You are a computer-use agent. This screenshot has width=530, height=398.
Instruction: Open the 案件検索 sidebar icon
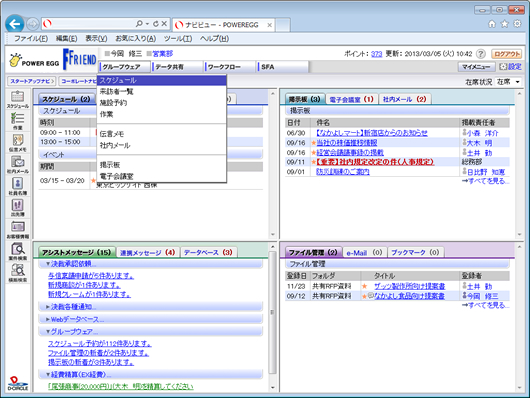[18, 251]
